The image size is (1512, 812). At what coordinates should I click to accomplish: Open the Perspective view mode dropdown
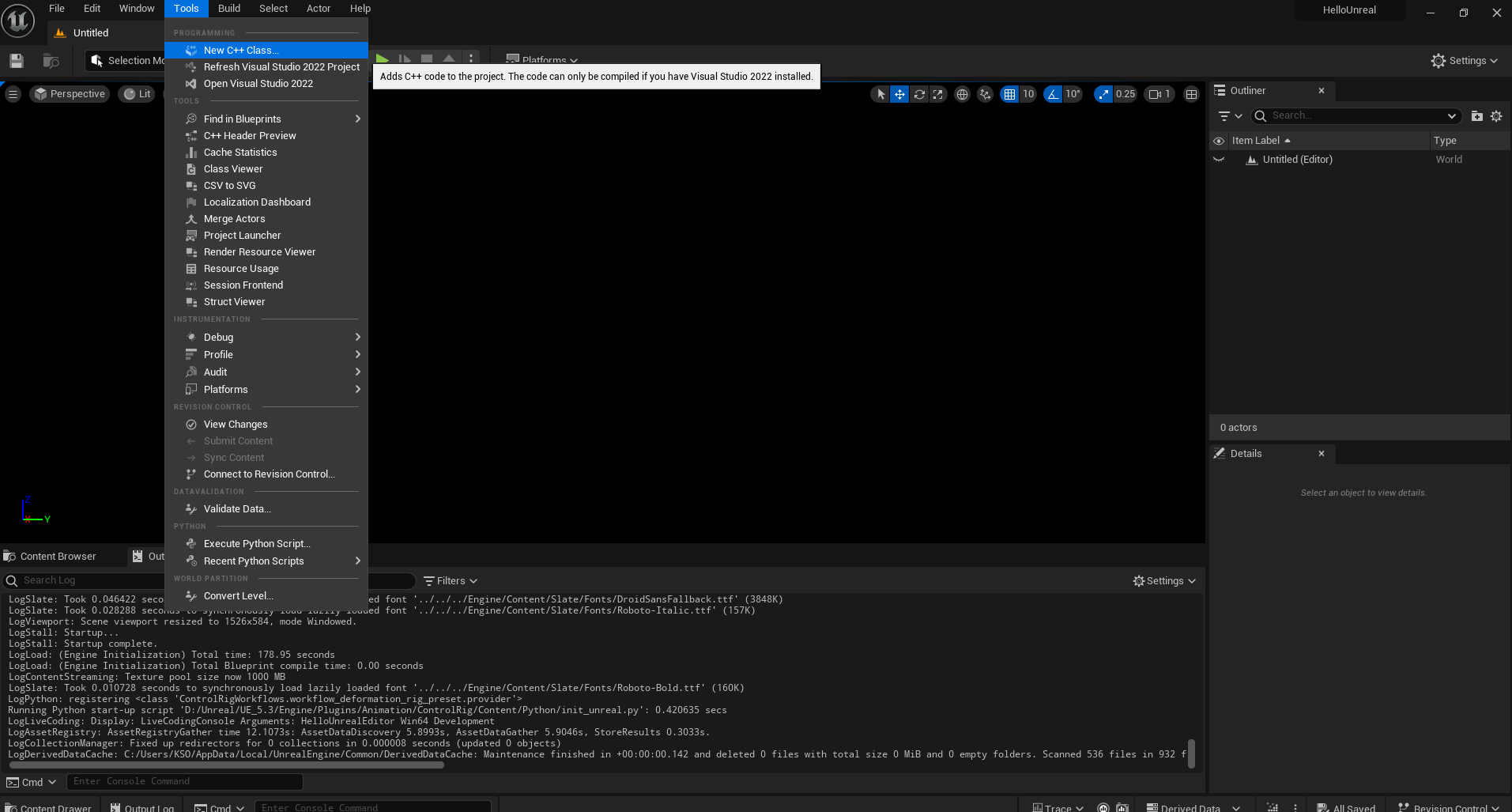[x=70, y=94]
